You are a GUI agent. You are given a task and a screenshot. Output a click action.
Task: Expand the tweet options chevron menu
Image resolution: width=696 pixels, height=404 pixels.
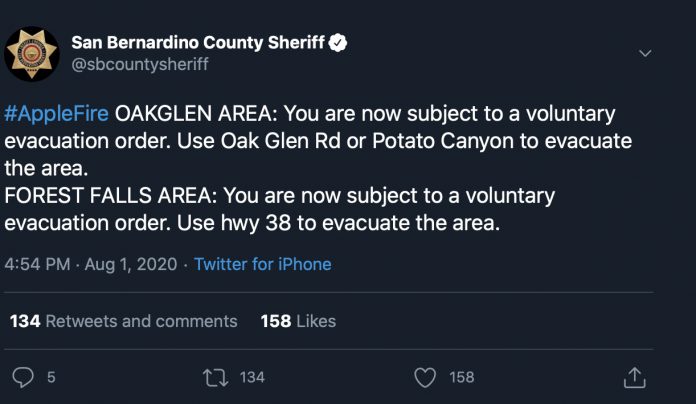click(x=645, y=54)
